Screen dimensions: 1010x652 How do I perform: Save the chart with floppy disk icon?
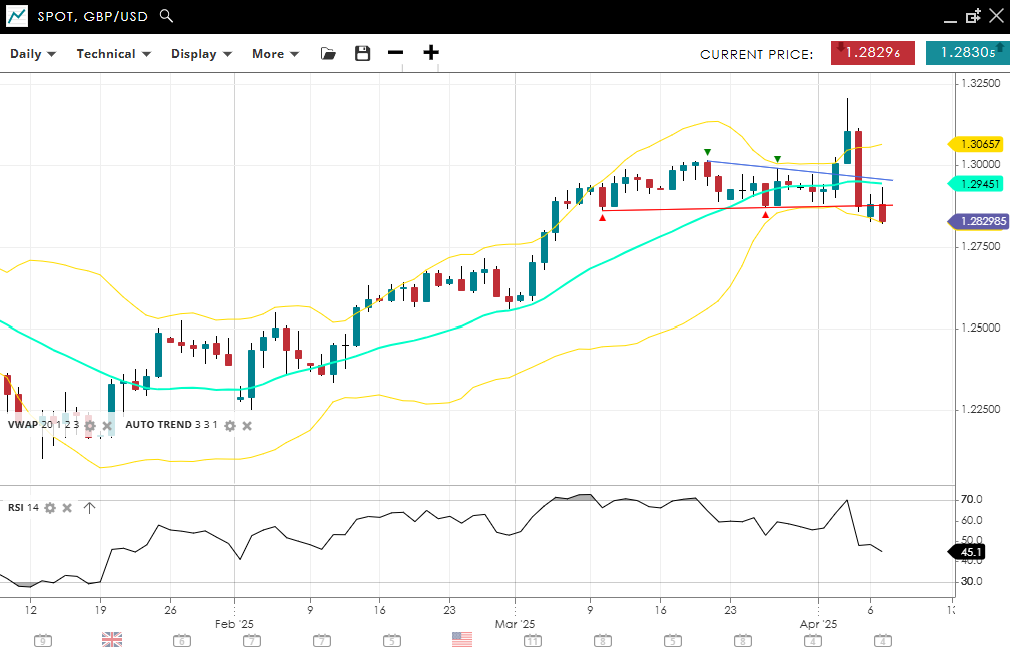(362, 54)
